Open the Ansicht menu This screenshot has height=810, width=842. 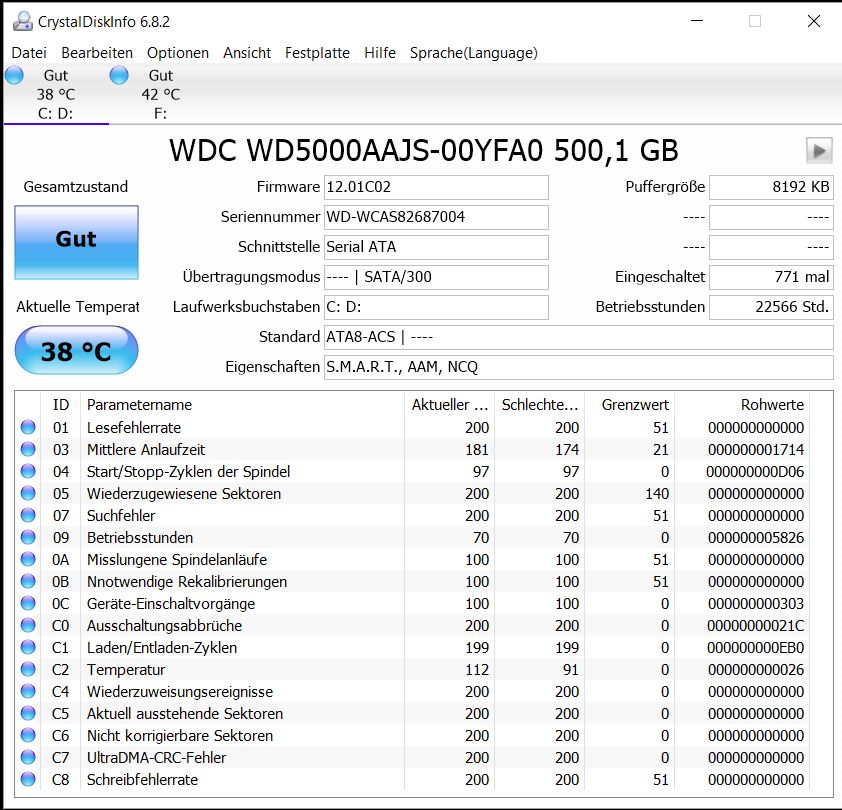(247, 53)
